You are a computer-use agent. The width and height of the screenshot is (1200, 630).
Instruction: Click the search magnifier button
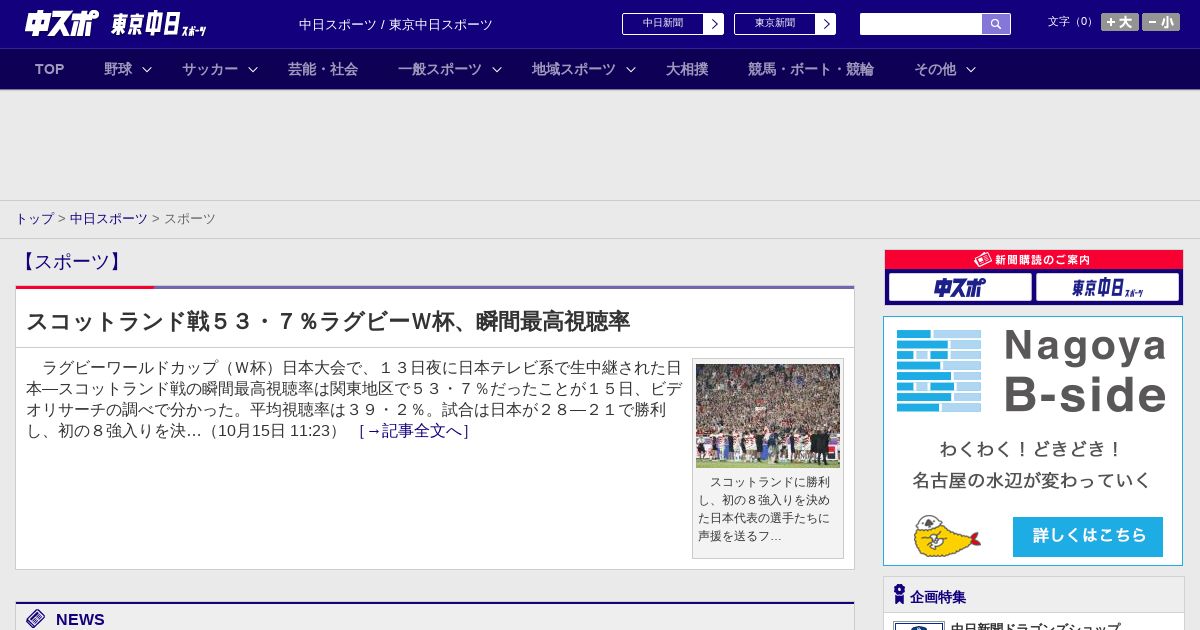[x=996, y=24]
